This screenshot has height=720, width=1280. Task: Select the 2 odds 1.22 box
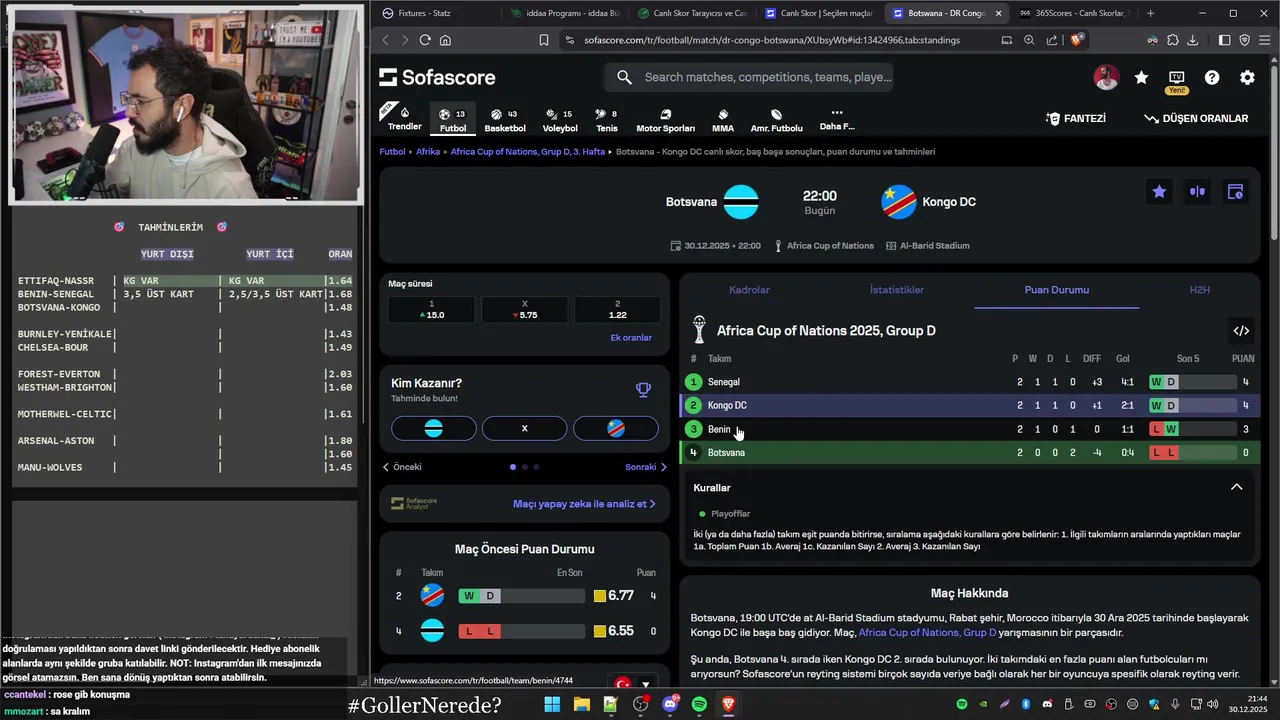coord(617,309)
